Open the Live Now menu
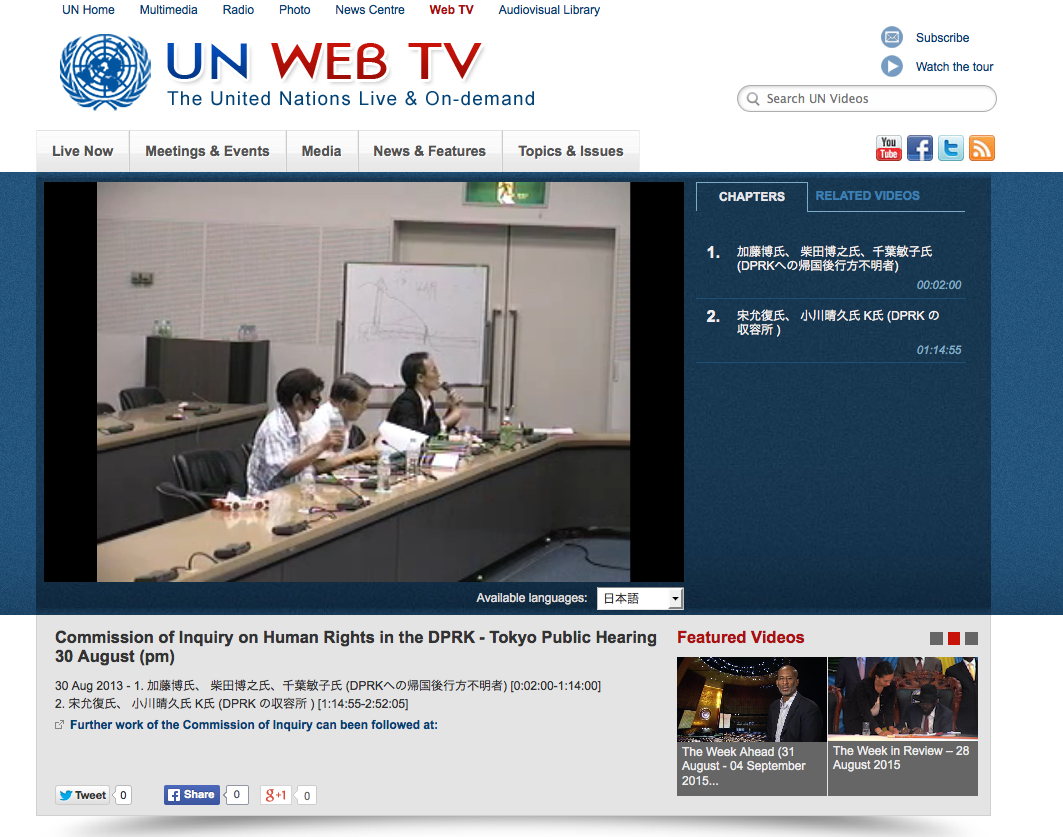This screenshot has width=1063, height=837. pos(83,151)
